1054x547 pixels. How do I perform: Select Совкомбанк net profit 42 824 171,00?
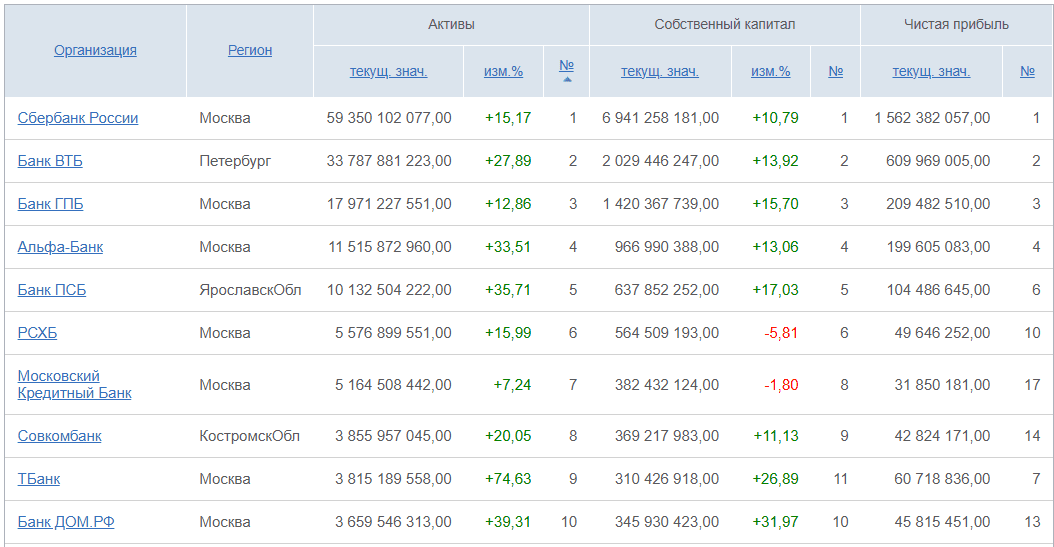(942, 436)
